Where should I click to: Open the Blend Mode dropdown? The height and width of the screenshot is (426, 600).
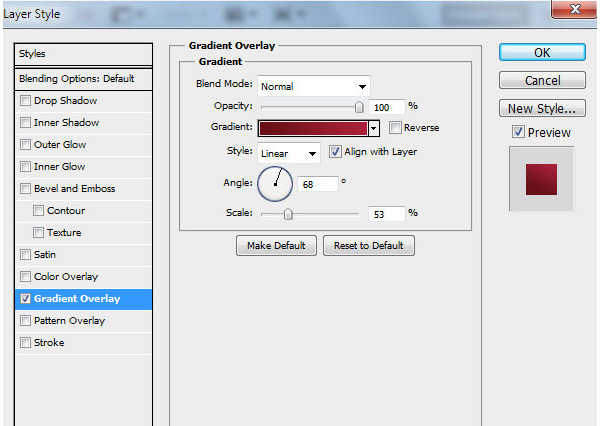(x=314, y=86)
